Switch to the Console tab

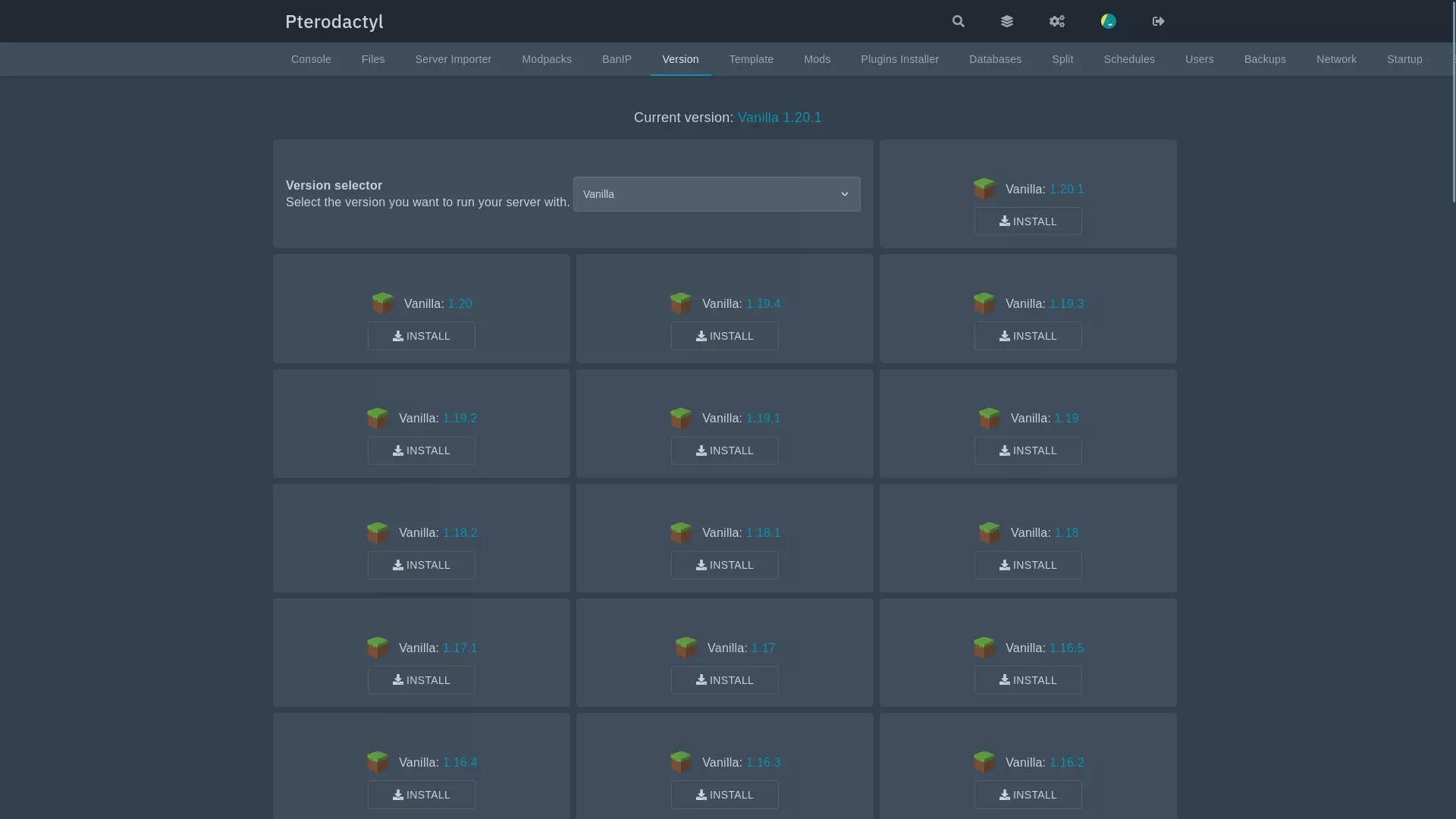point(311,59)
